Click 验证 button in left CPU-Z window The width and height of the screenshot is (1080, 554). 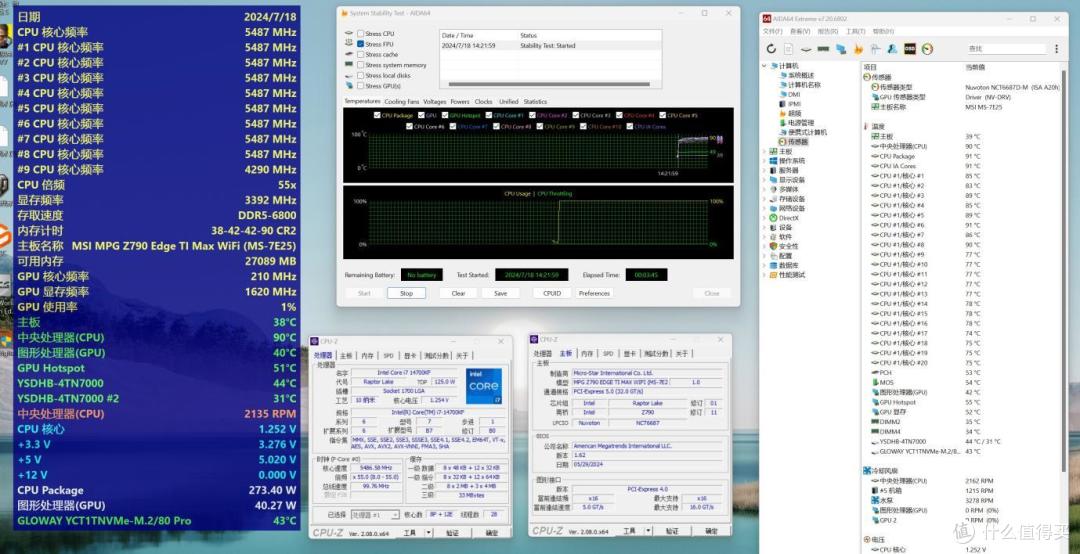pyautogui.click(x=452, y=533)
